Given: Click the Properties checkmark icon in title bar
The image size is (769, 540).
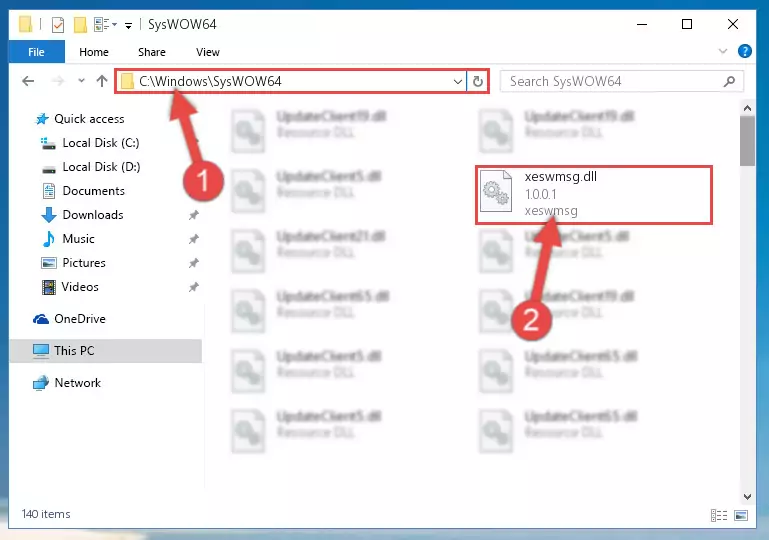Looking at the screenshot, I should click(x=58, y=24).
